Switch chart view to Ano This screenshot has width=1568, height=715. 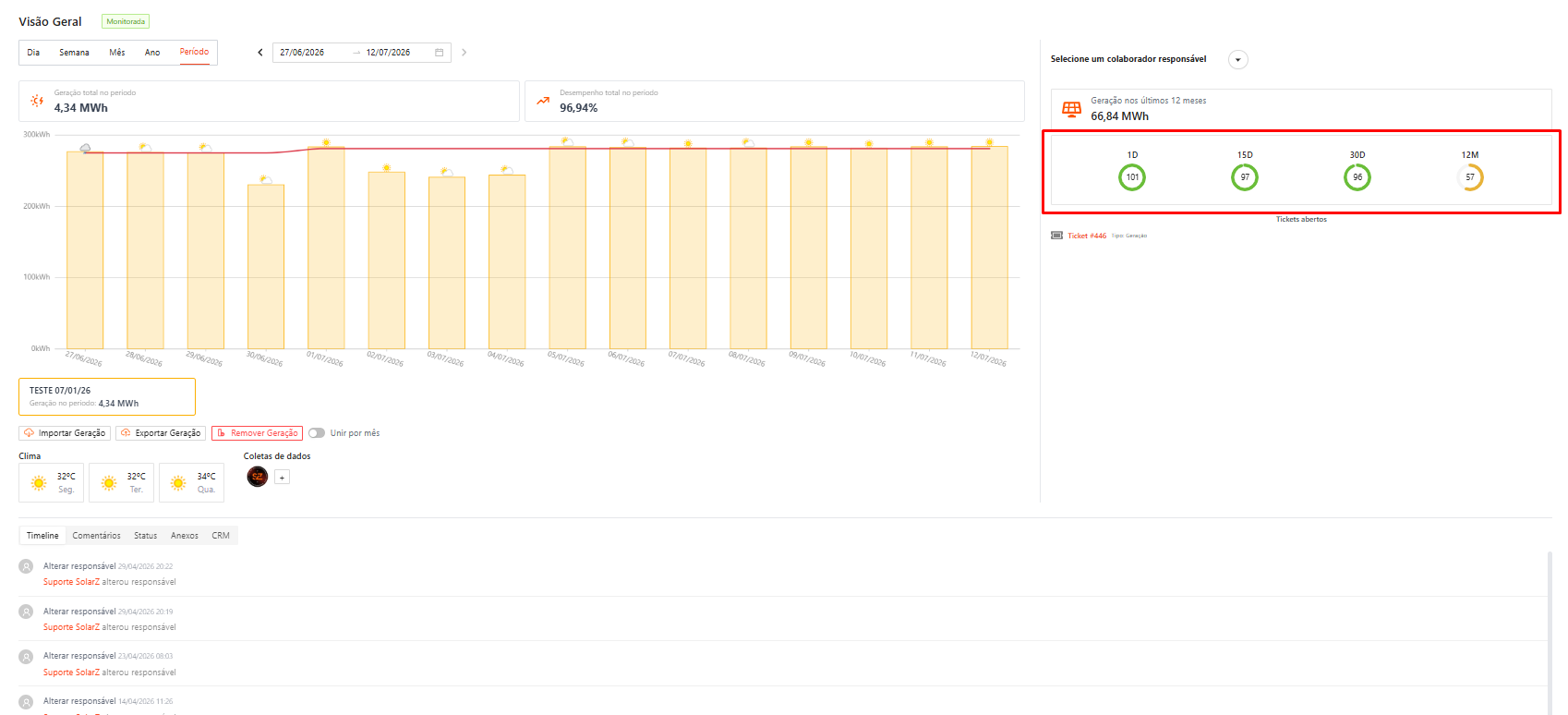click(x=152, y=53)
